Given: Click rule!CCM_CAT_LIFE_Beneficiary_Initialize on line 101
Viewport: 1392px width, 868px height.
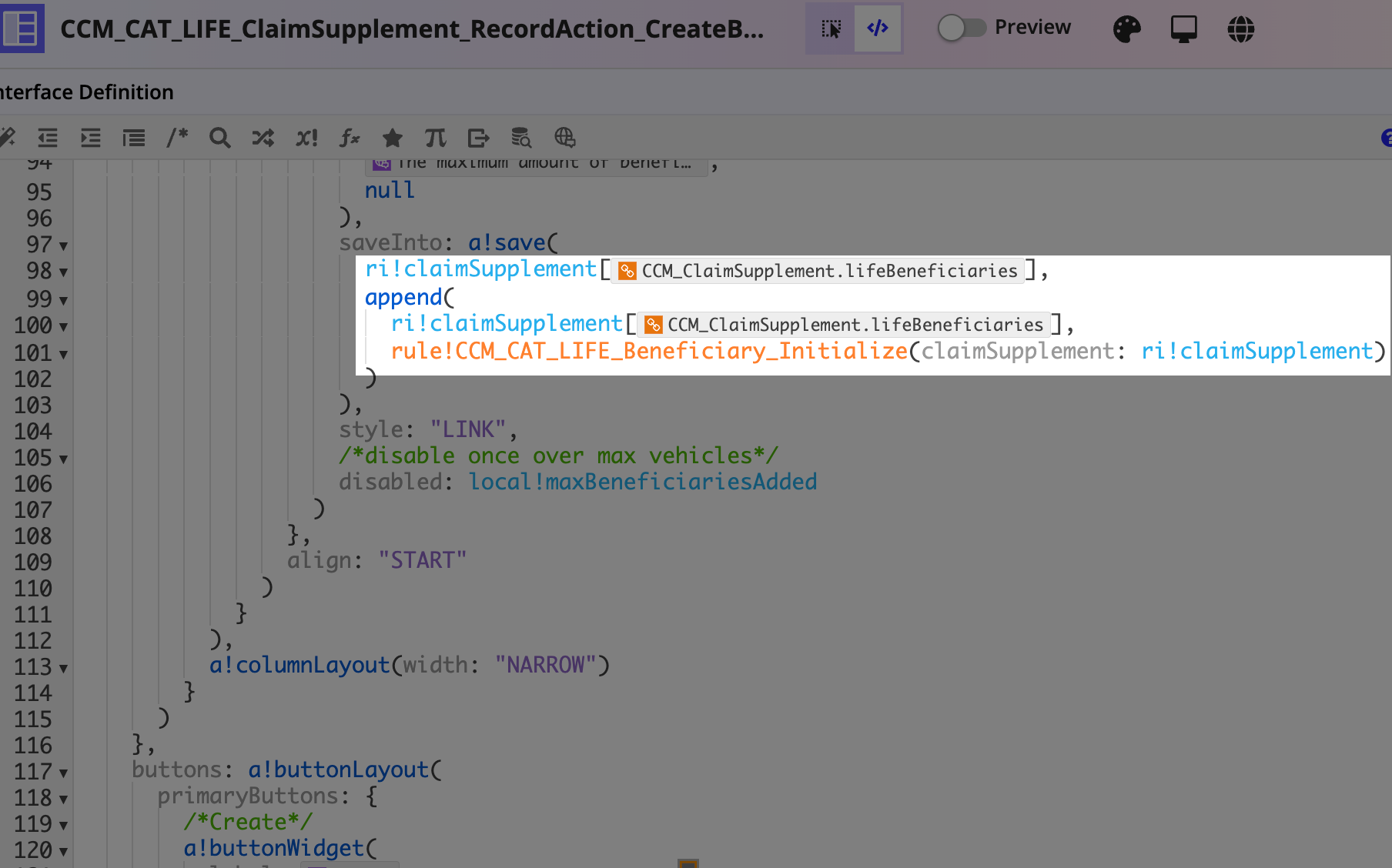Looking at the screenshot, I should (649, 351).
